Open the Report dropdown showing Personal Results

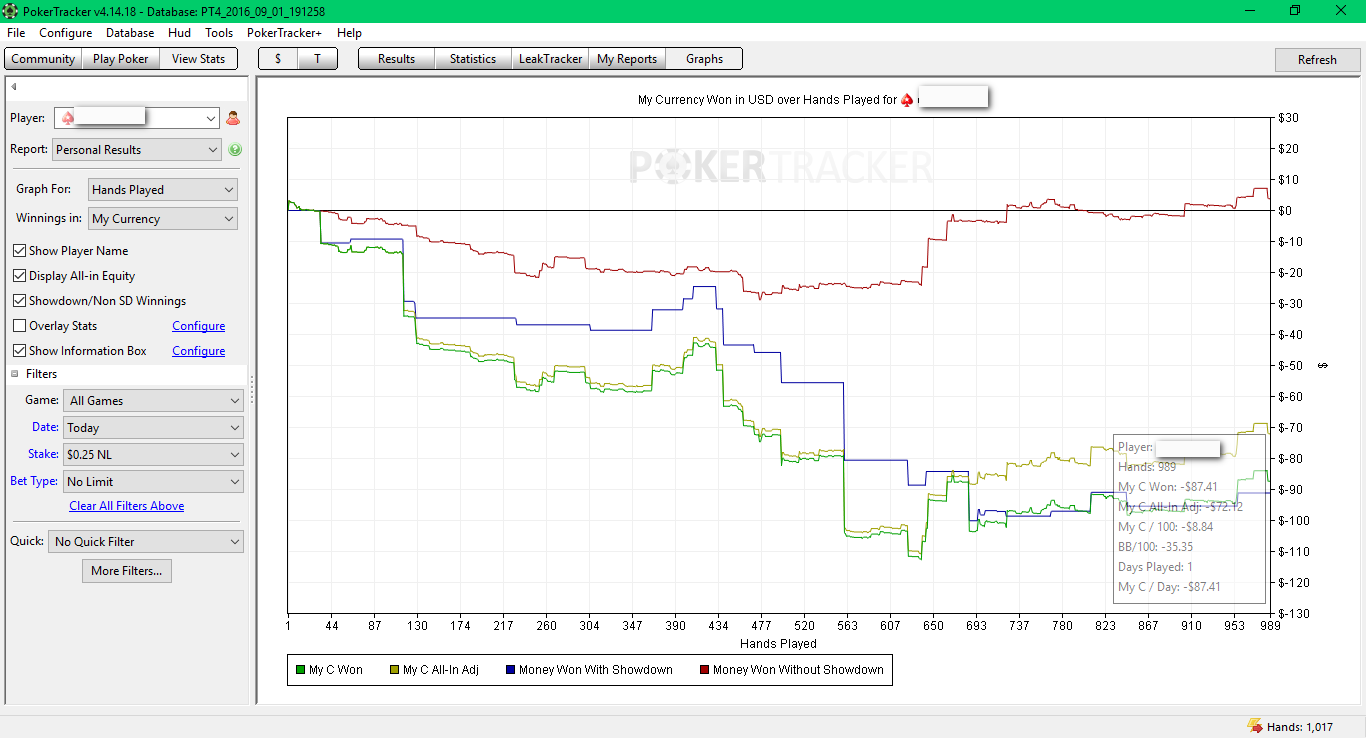136,150
